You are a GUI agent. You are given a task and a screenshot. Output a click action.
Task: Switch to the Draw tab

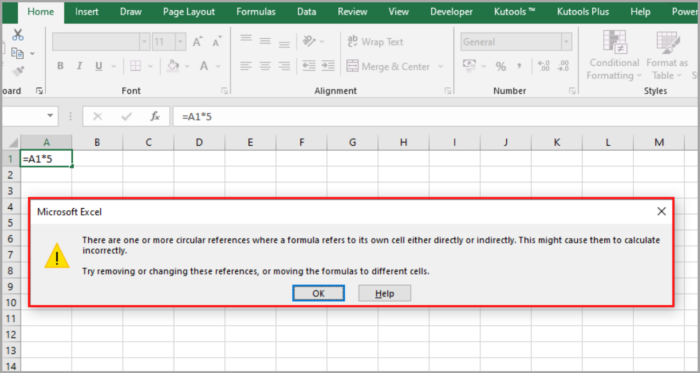[131, 12]
